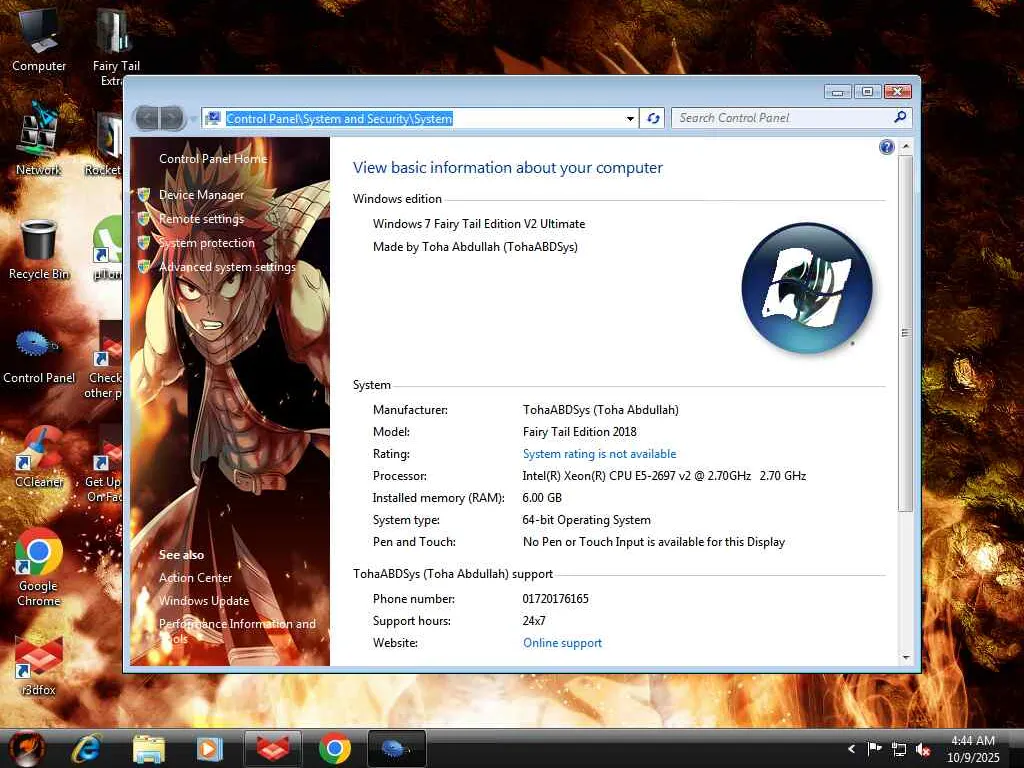
Task: Click Windows 7 Fairy Tail Edition text
Action: click(x=479, y=224)
